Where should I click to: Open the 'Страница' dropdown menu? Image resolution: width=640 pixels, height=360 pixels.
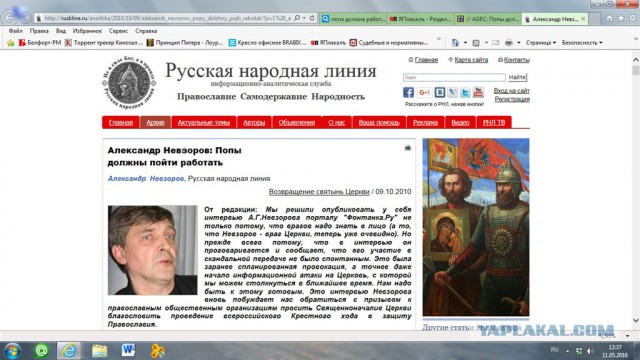[x=541, y=42]
